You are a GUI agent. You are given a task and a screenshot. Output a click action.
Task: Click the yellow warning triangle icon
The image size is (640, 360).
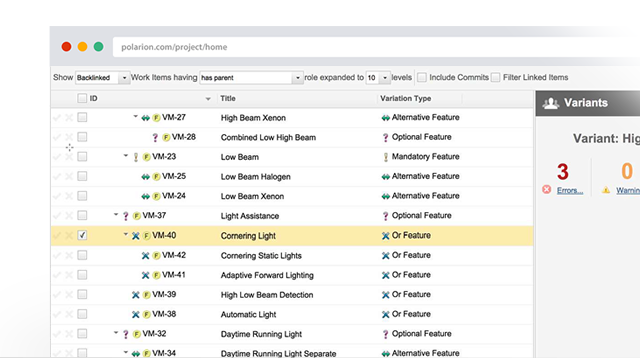606,190
